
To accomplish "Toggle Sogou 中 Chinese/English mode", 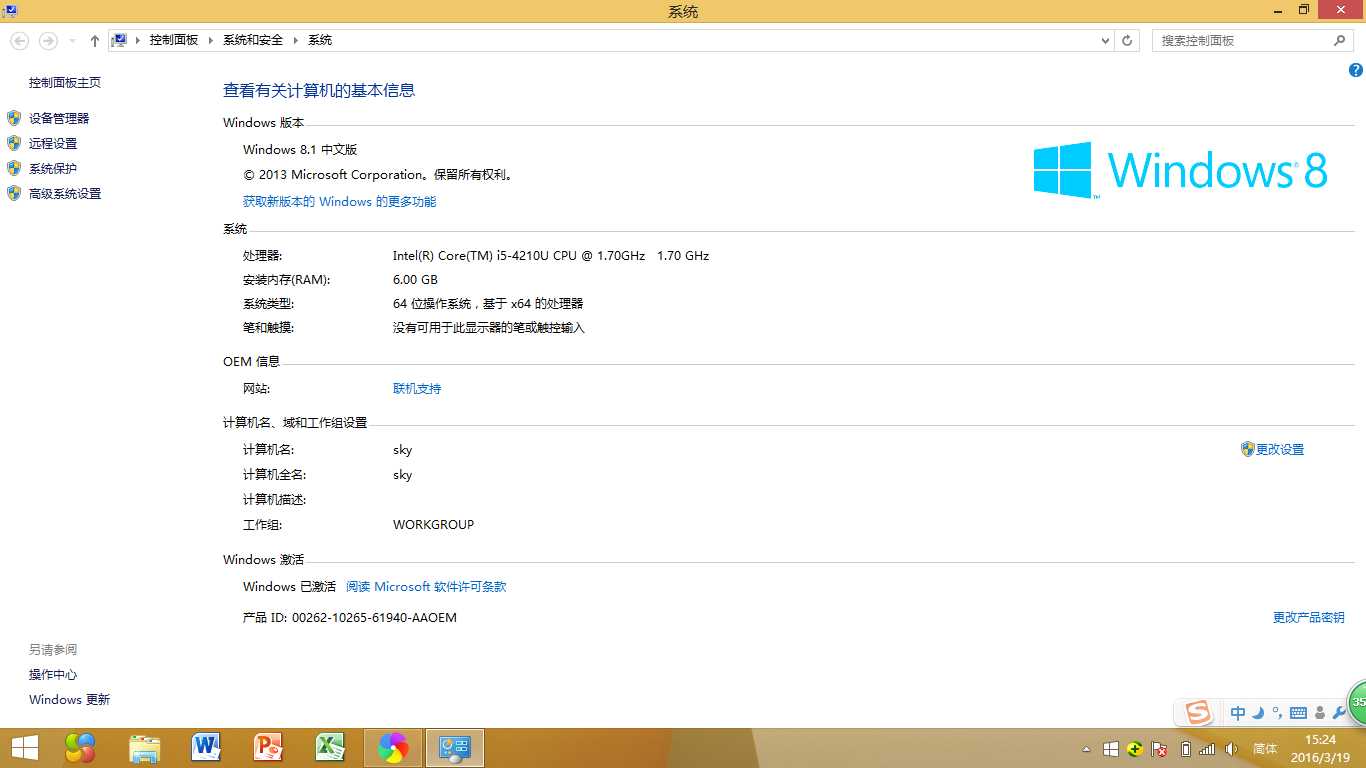I will pos(1238,713).
